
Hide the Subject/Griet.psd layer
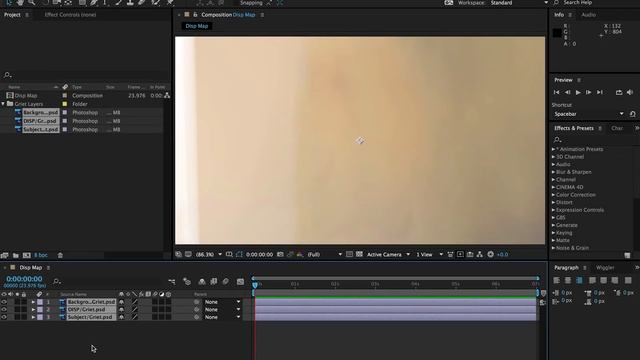coord(4,317)
